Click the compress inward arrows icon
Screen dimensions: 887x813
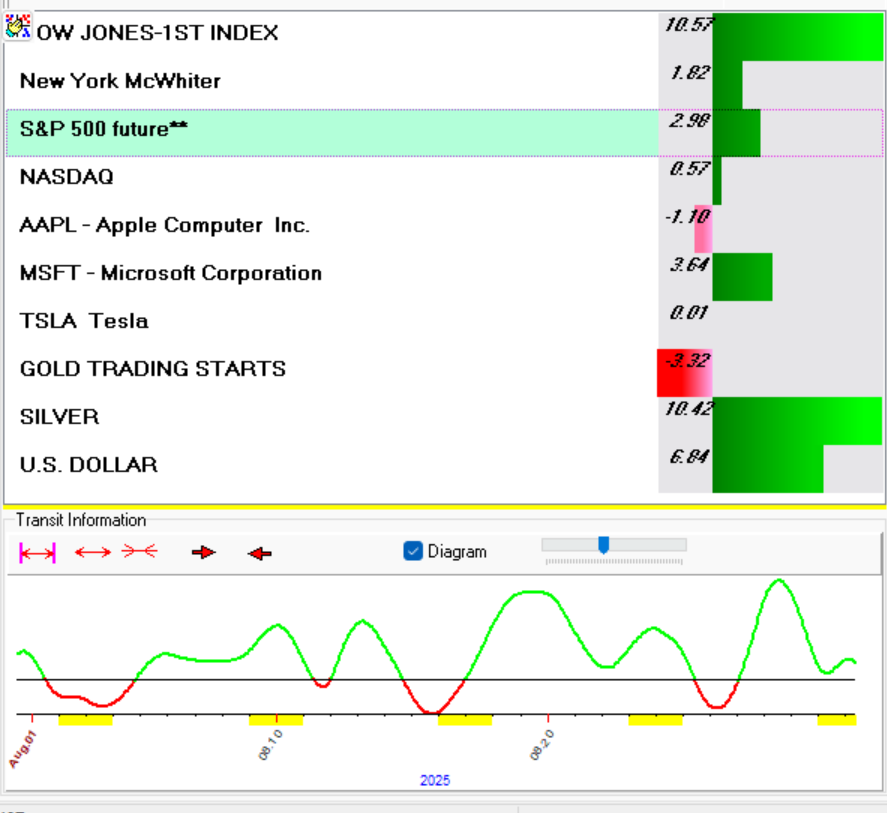[139, 551]
